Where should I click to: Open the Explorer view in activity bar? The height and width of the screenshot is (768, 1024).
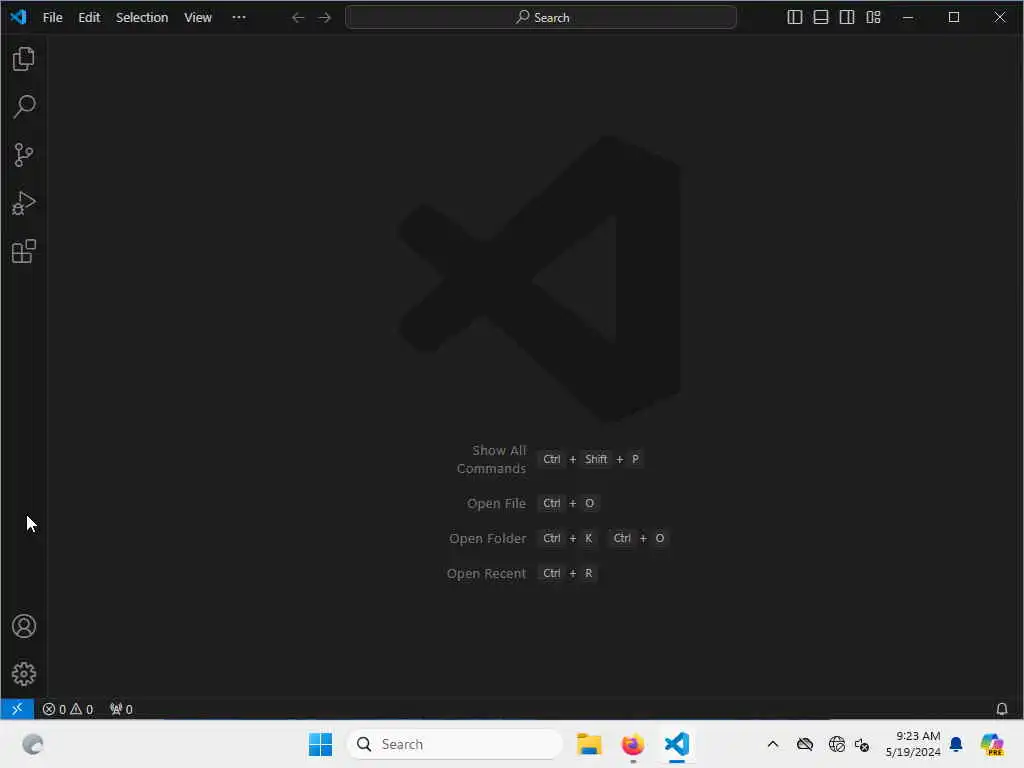(24, 59)
